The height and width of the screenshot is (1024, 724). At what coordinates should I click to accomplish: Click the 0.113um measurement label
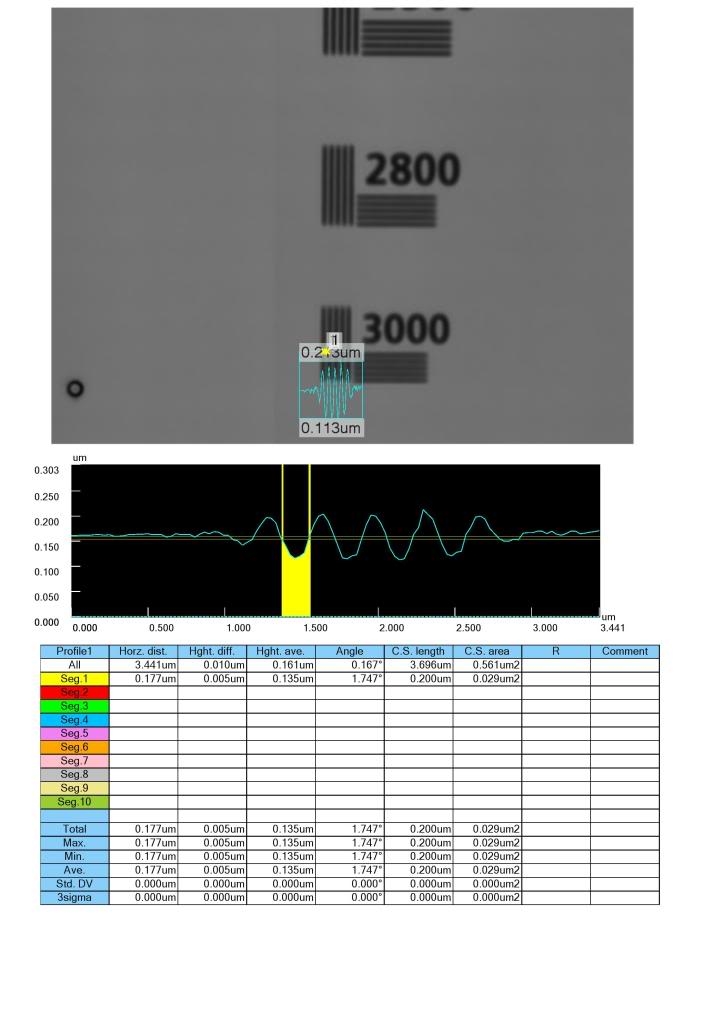(331, 428)
